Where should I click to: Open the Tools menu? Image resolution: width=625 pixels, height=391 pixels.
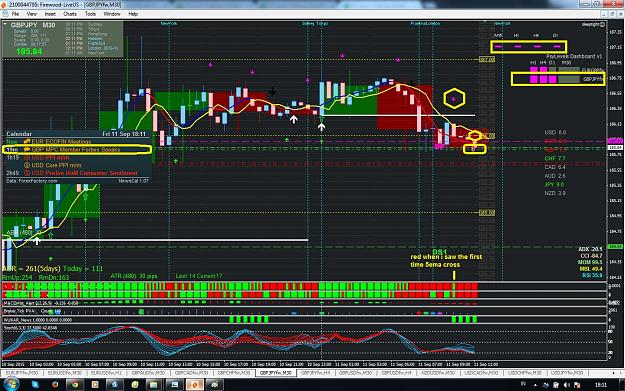[90, 14]
